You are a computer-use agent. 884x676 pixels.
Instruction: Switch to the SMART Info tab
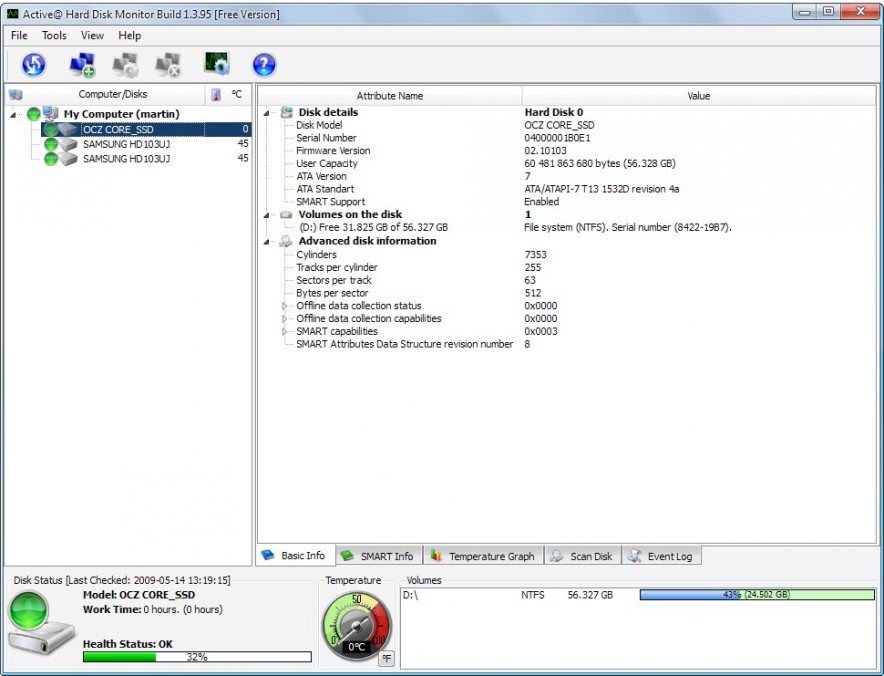coord(376,556)
